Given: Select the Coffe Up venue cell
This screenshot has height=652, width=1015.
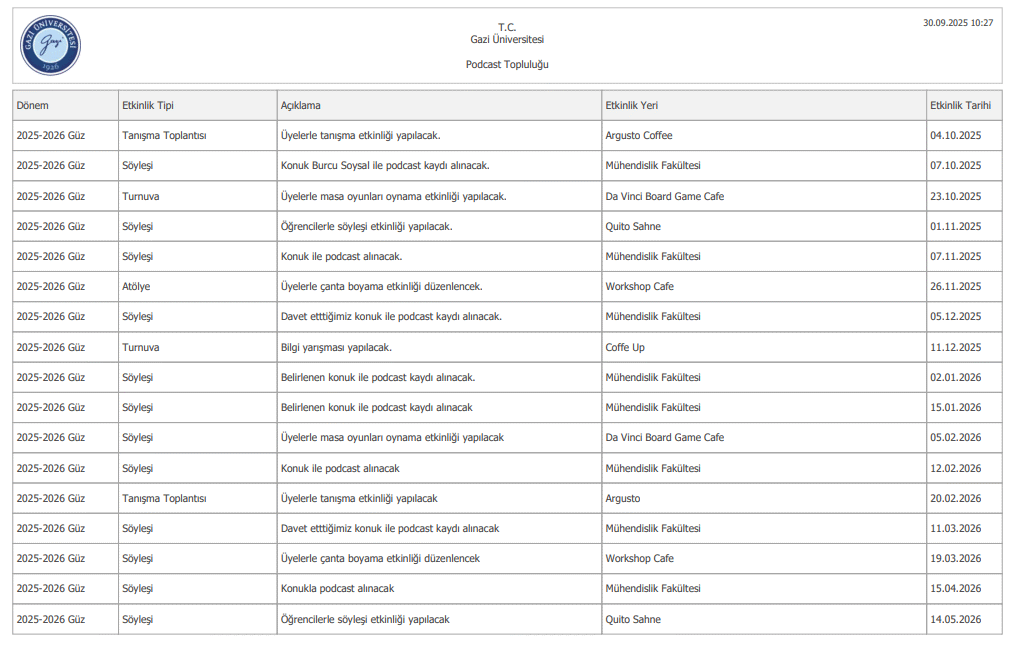Looking at the screenshot, I should click(625, 347).
